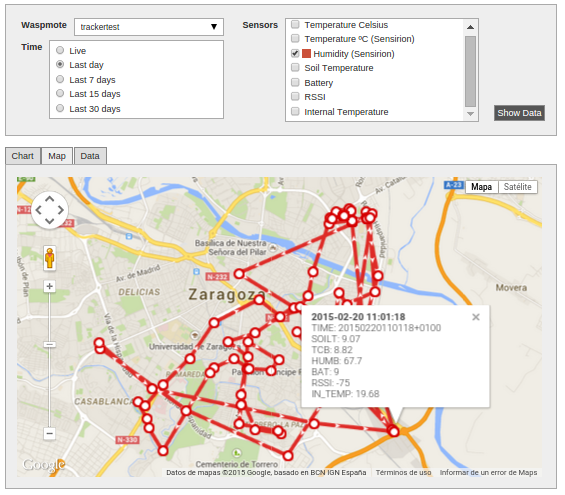Click the Google logo on the map
This screenshot has height=495, width=565.
click(44, 465)
